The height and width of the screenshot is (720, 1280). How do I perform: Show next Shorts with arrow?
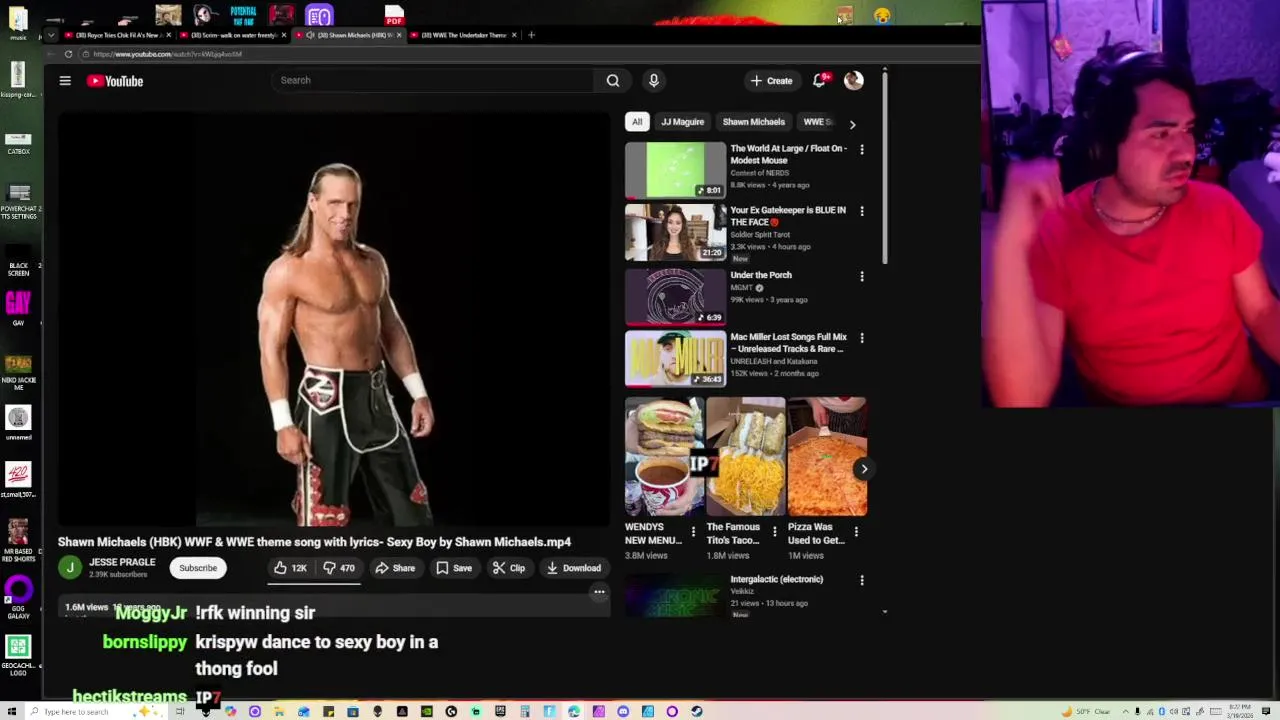coord(864,468)
